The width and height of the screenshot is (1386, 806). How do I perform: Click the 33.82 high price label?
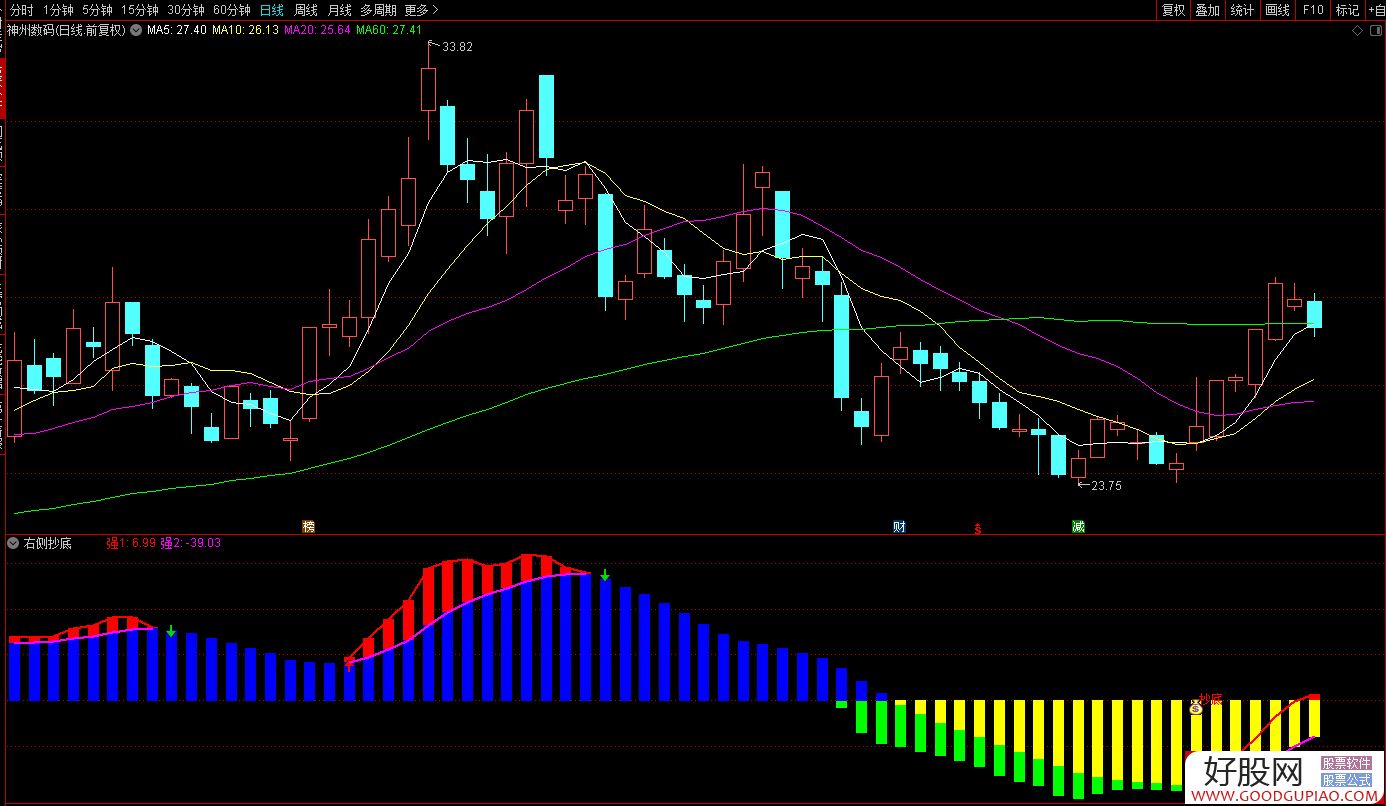point(457,47)
